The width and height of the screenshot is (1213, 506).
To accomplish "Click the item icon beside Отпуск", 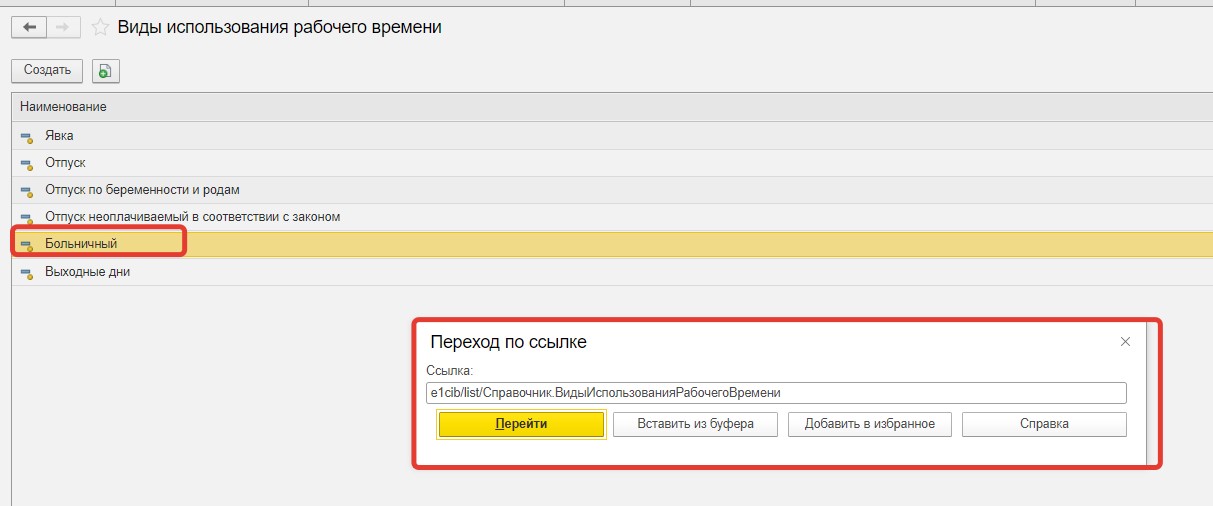I will pyautogui.click(x=27, y=163).
